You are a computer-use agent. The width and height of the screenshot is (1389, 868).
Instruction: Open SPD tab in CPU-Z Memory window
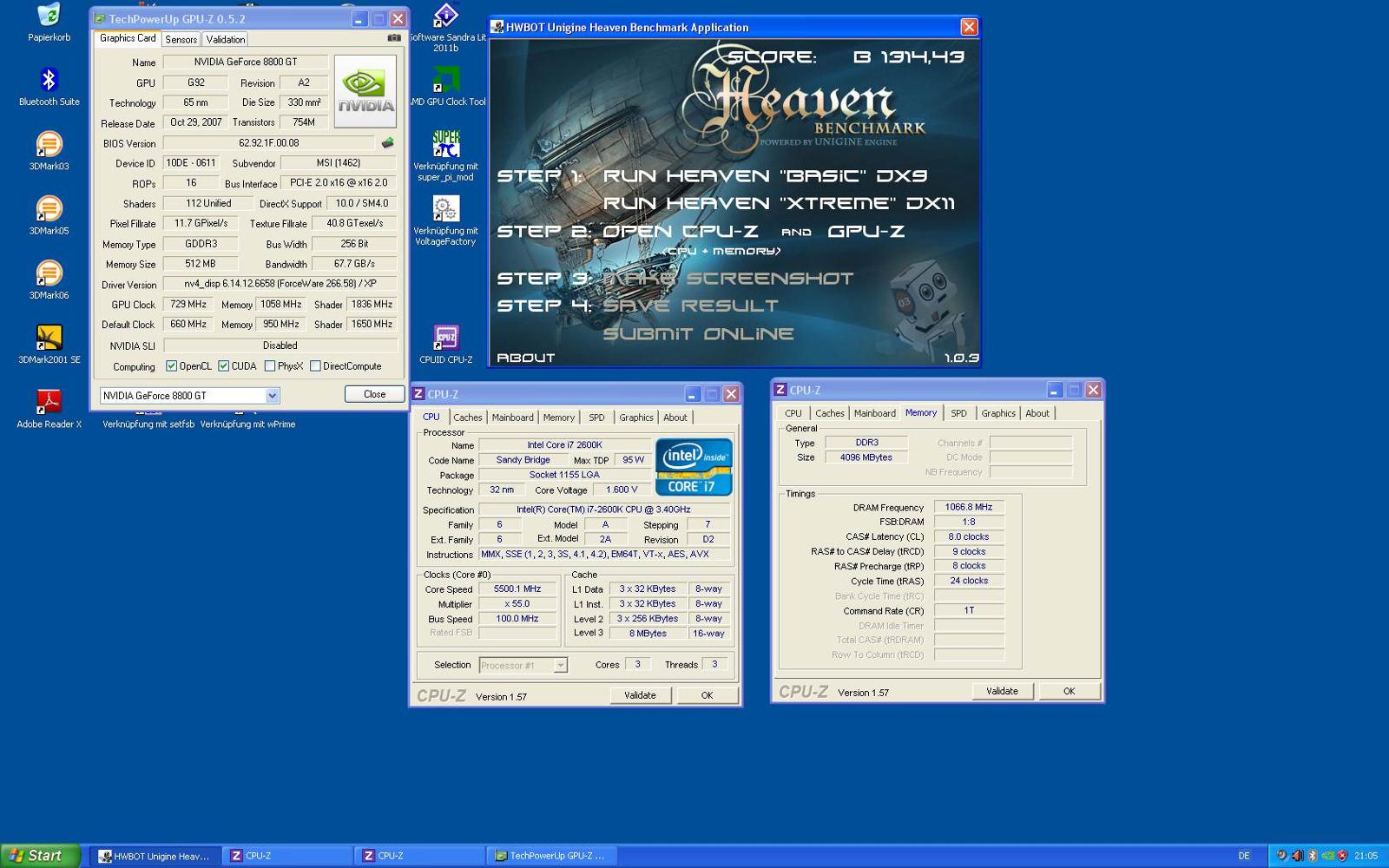958,413
